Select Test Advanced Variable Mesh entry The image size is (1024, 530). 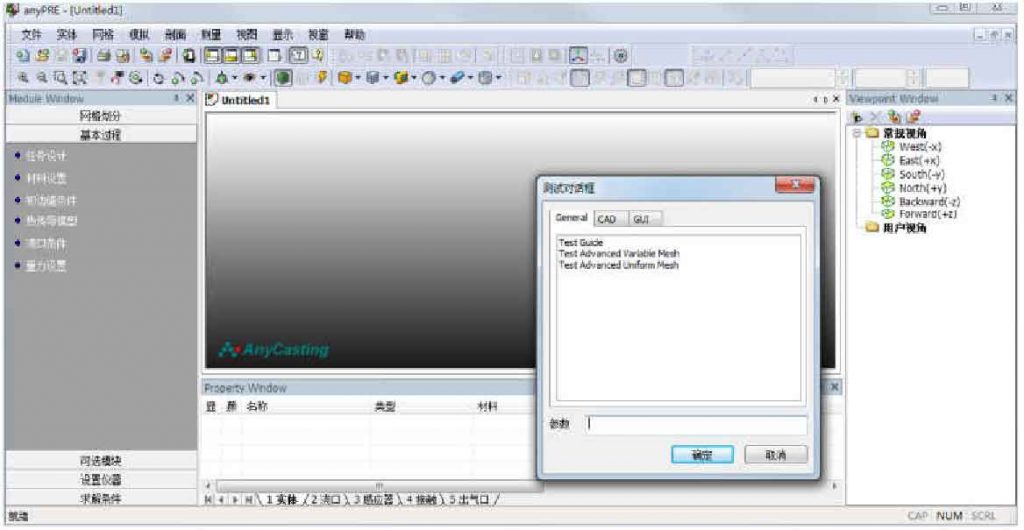pos(619,254)
